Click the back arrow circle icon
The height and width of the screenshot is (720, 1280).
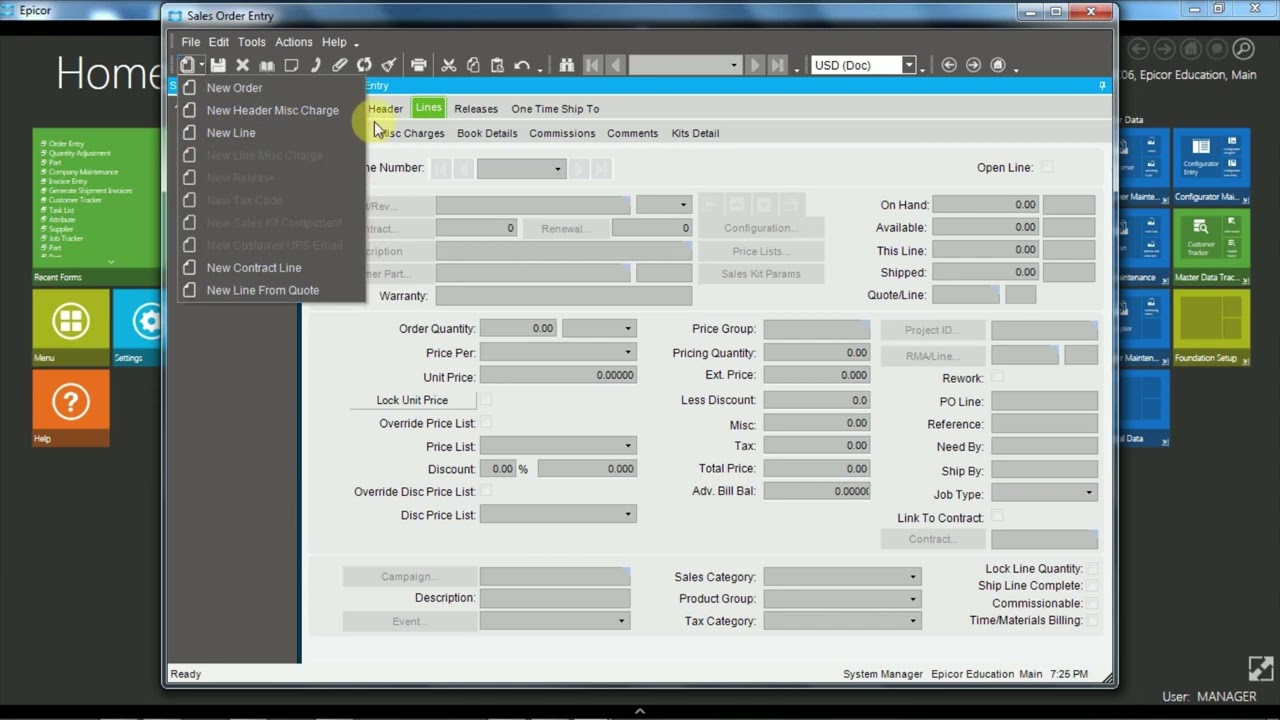pyautogui.click(x=949, y=65)
